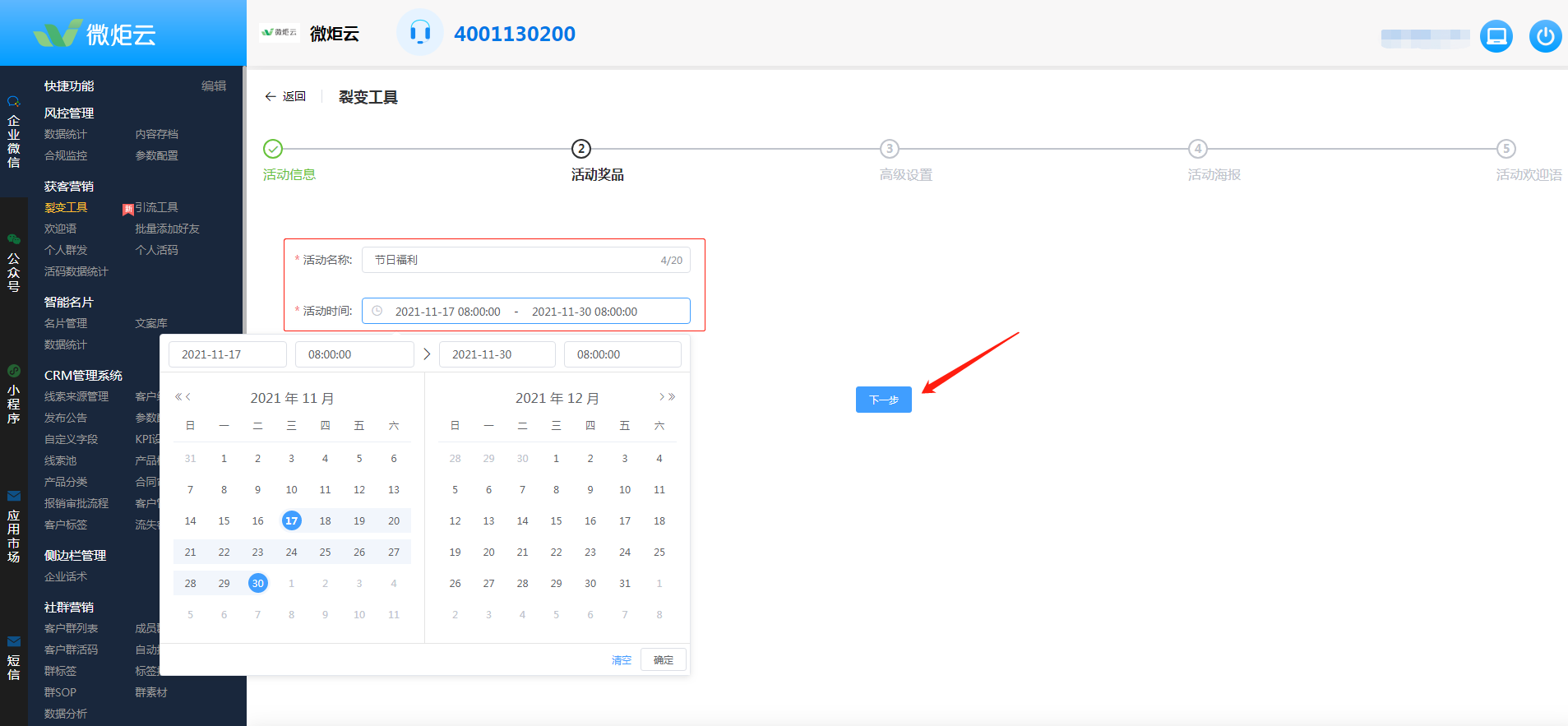Viewport: 1568px width, 726px height.
Task: Click the 微炬云 logo in sidebar header
Action: point(95,34)
